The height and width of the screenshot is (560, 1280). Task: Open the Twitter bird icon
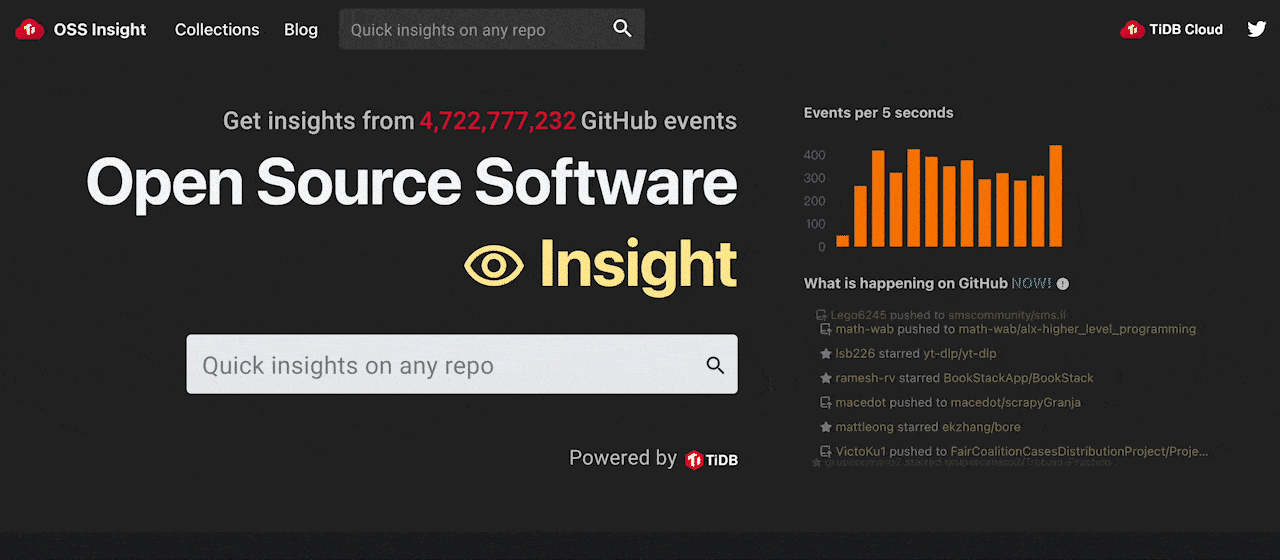1257,29
